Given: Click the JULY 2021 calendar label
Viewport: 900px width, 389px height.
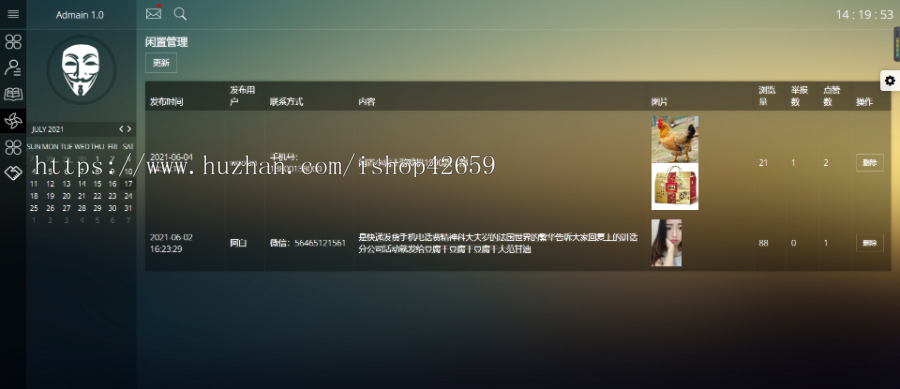Looking at the screenshot, I should (48, 130).
